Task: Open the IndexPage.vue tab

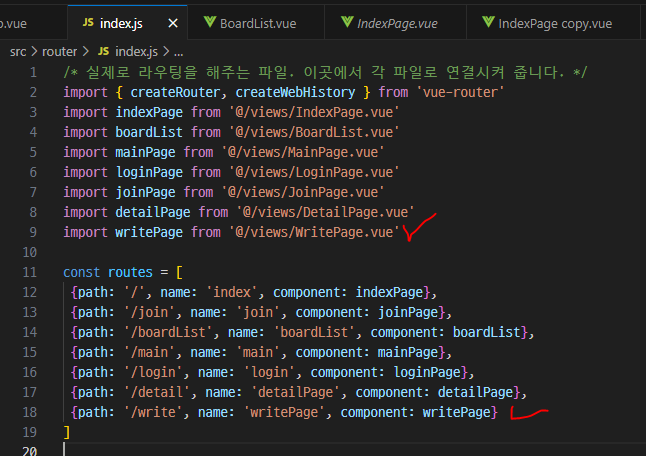Action: [396, 23]
